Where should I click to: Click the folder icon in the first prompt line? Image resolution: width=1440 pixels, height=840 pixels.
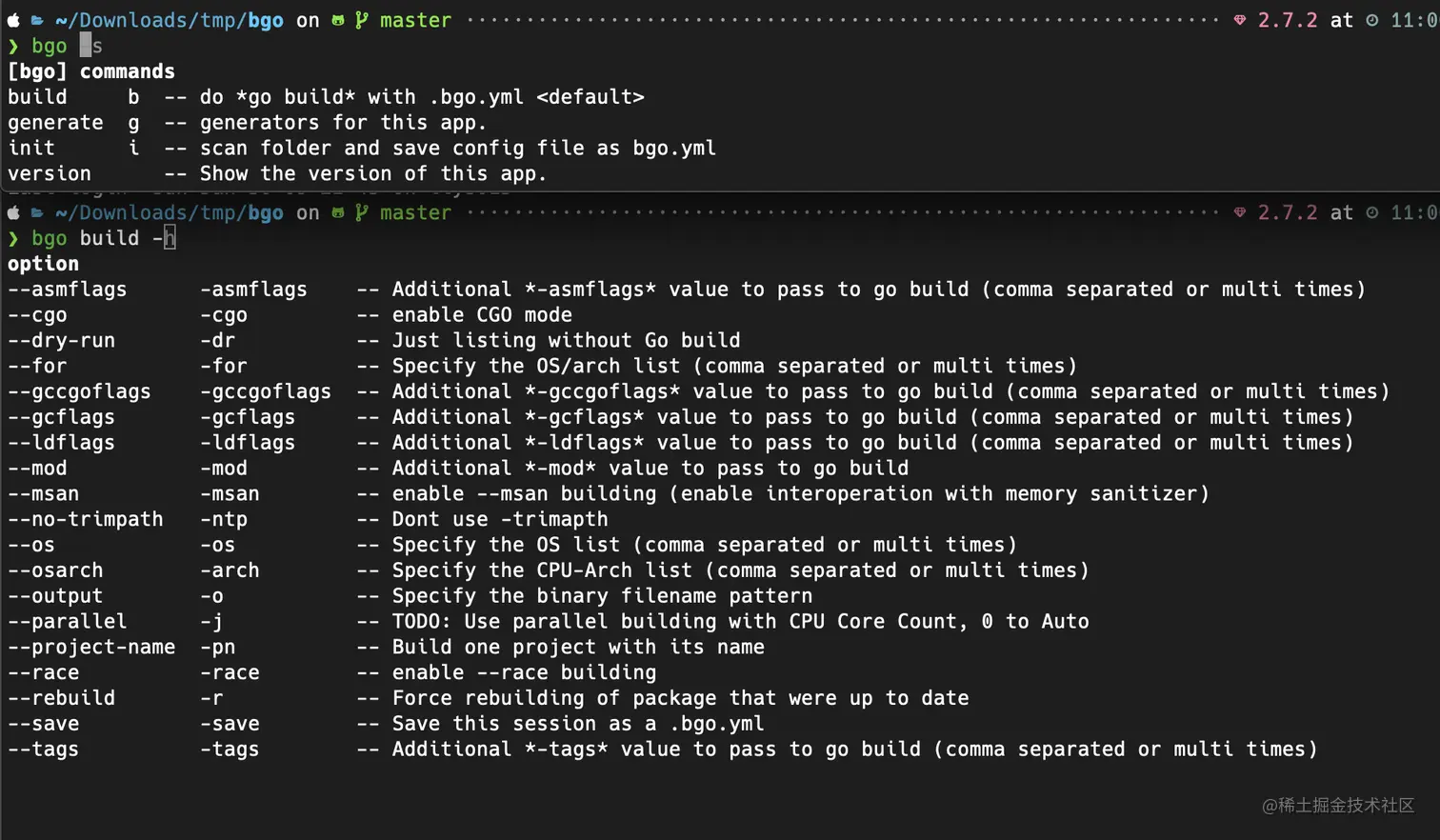pos(37,20)
